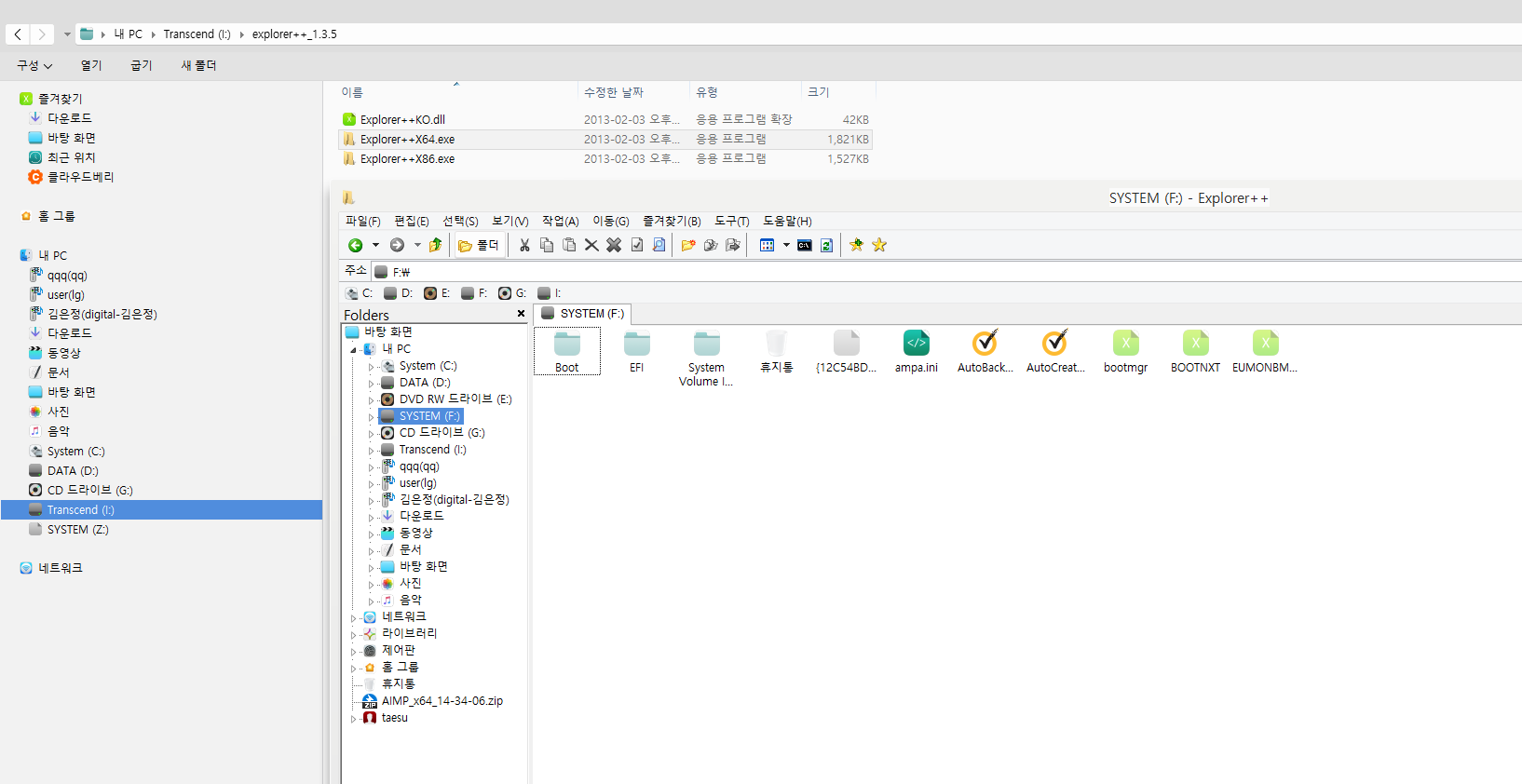Open the 즐겨찾기(B) menu
The height and width of the screenshot is (784, 1522).
pyautogui.click(x=672, y=221)
